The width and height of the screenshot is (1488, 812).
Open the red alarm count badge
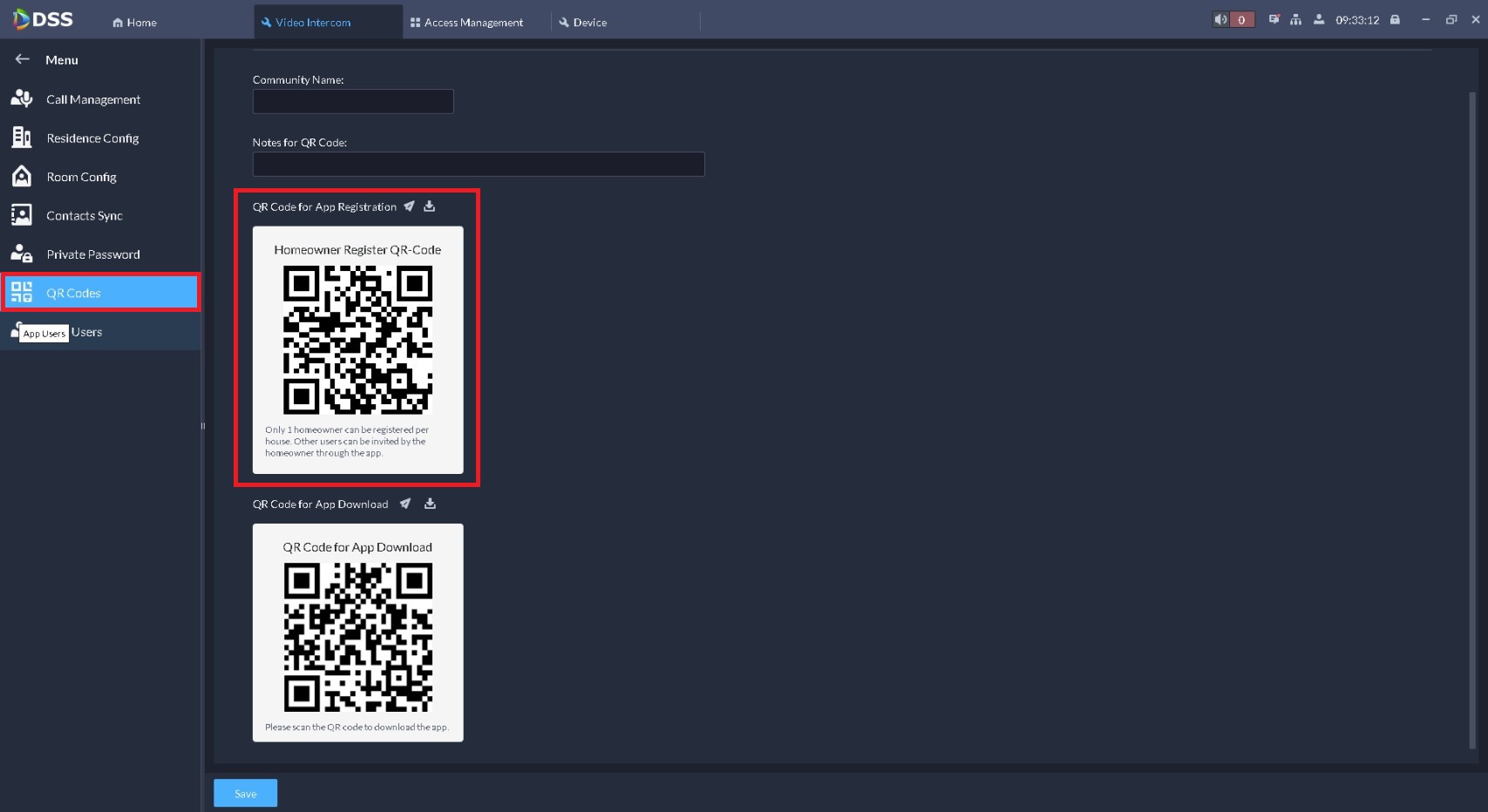1241,19
